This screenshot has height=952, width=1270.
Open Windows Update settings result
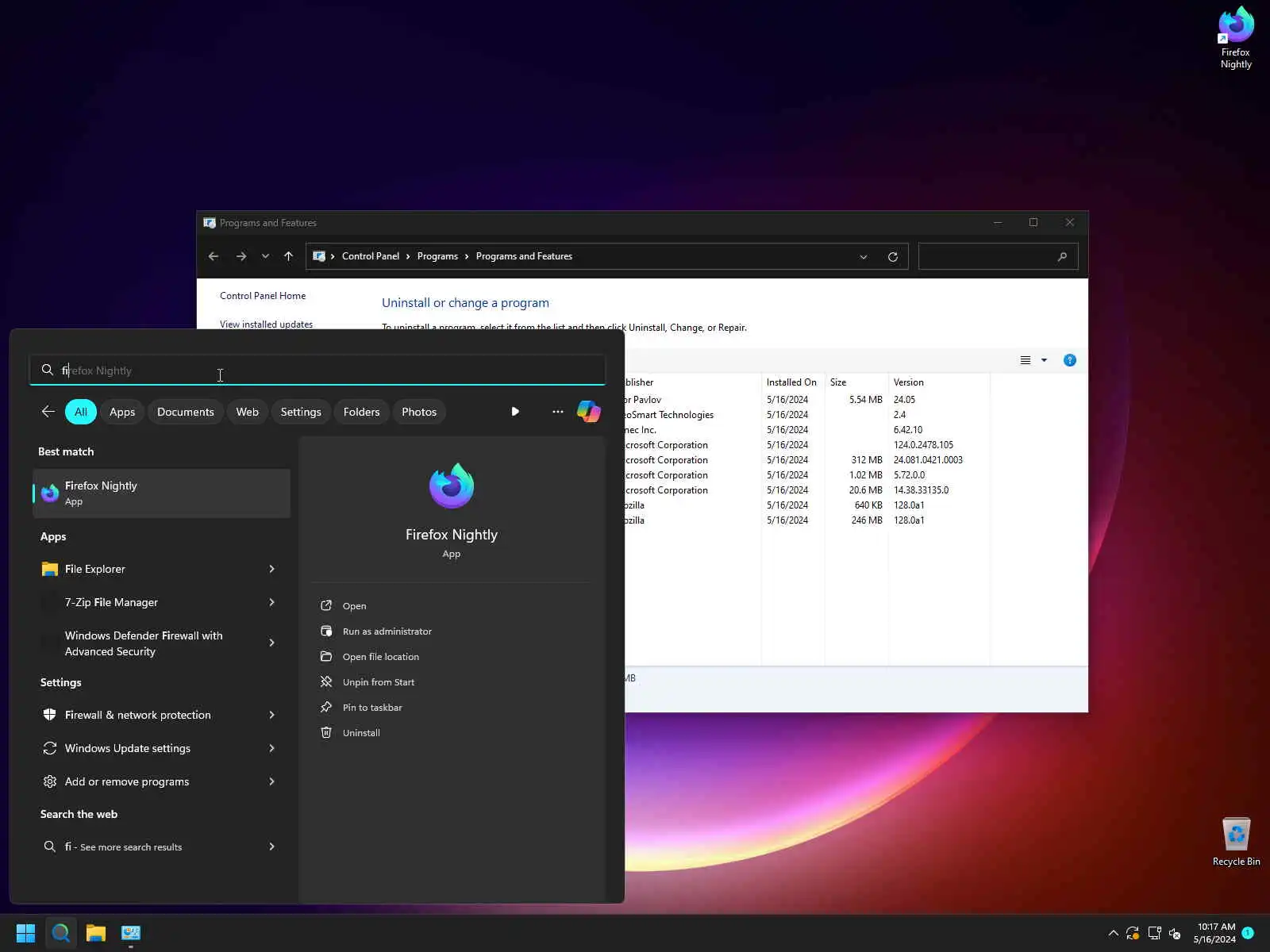coord(148,748)
